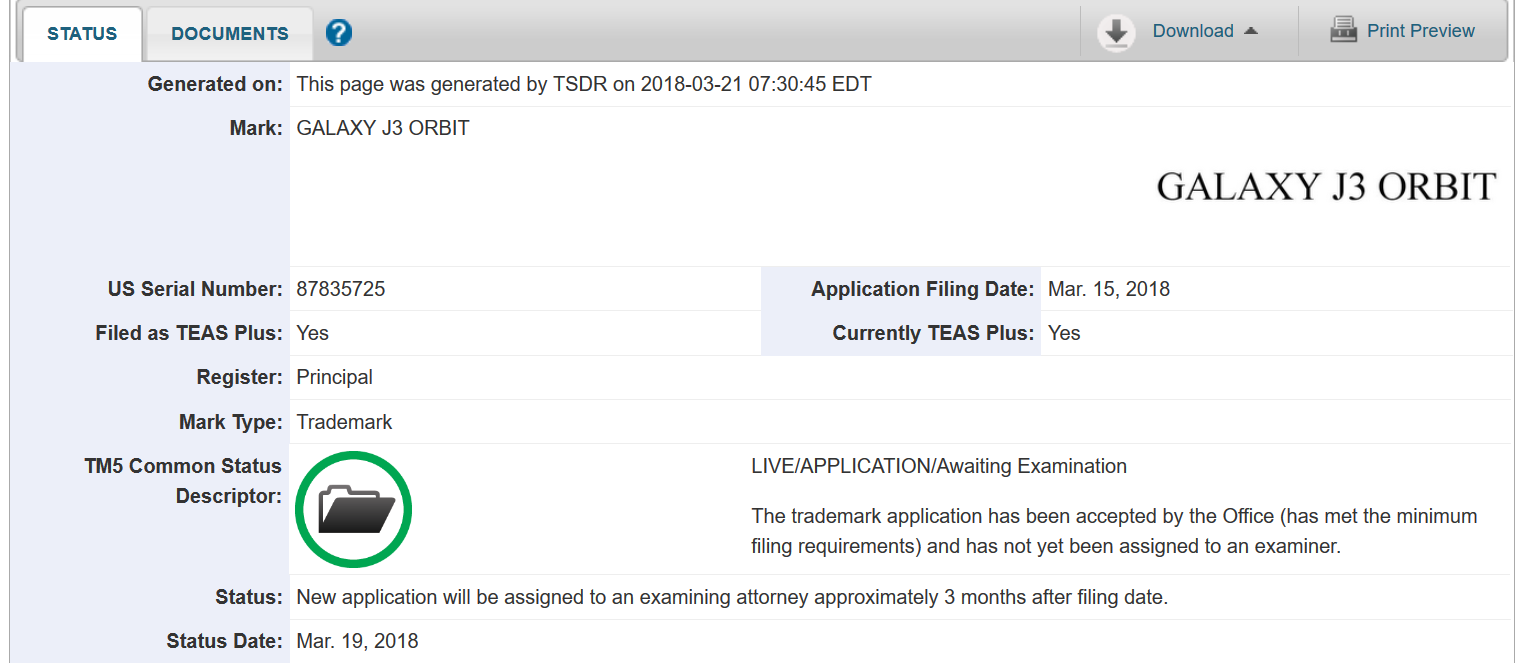Click the examining attorney status sentence

732,597
